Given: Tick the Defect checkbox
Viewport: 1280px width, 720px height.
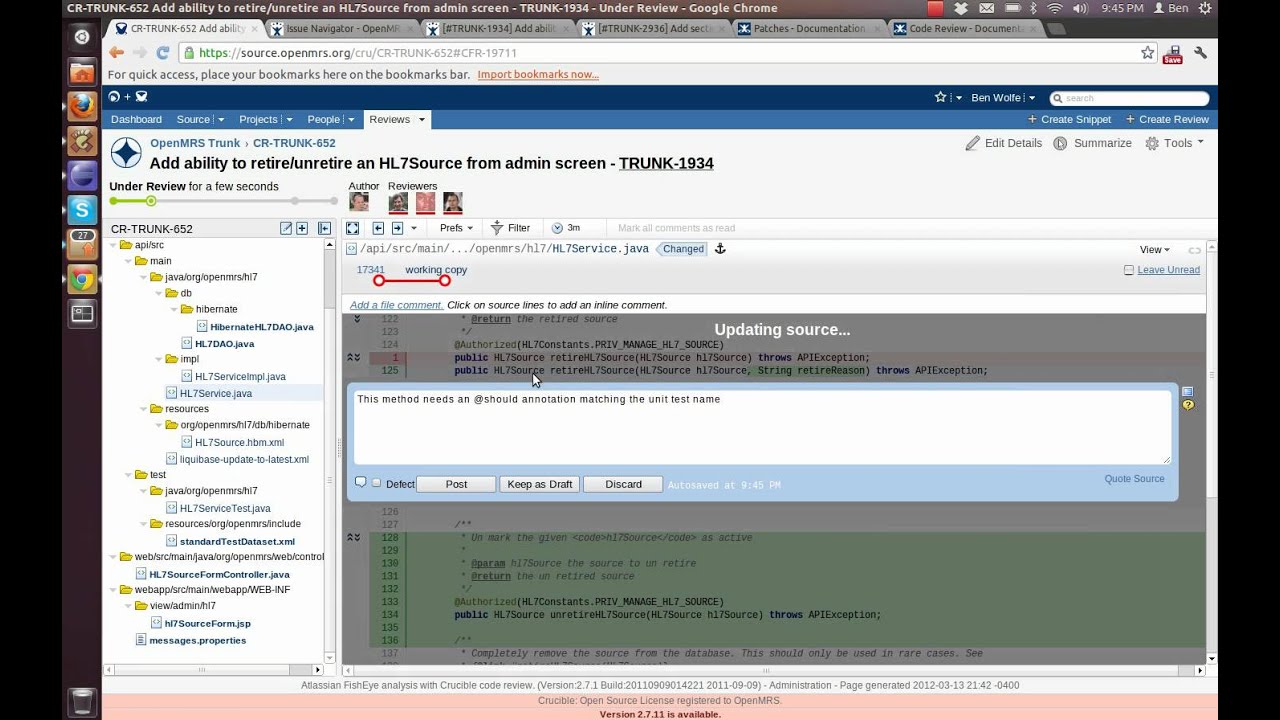Looking at the screenshot, I should click(x=377, y=483).
